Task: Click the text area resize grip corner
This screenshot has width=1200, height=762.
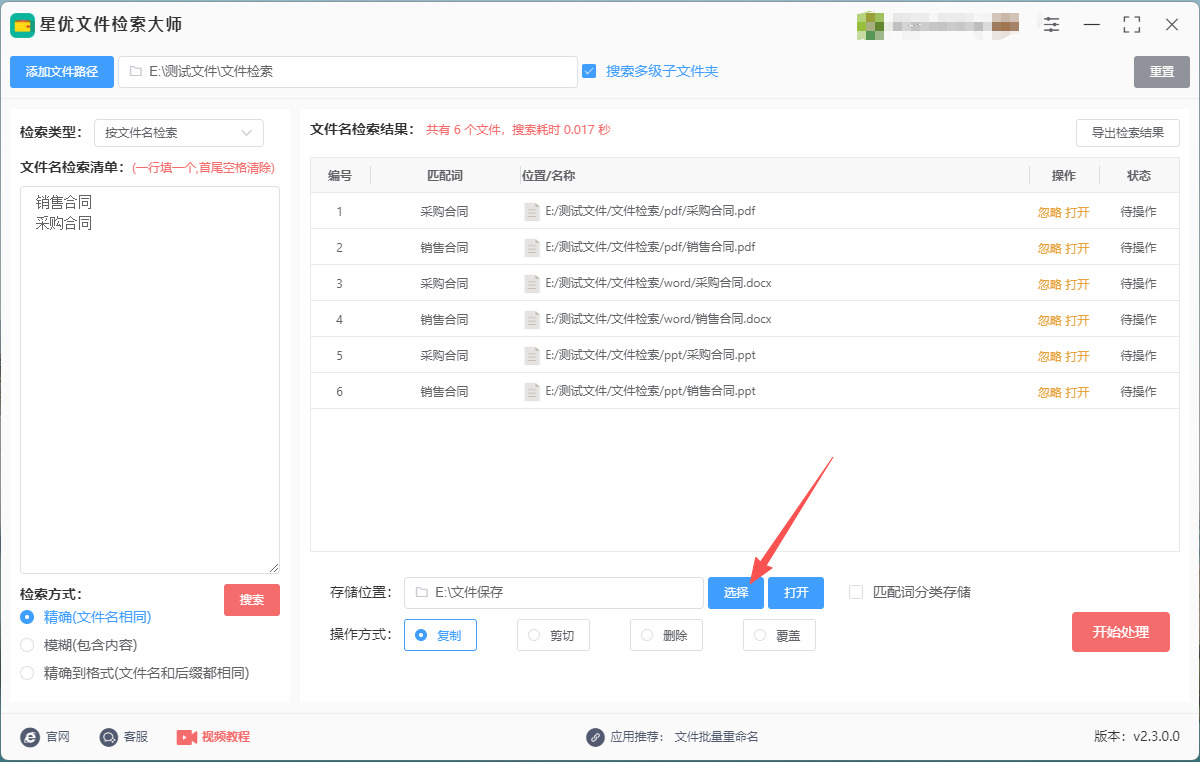Action: (273, 567)
